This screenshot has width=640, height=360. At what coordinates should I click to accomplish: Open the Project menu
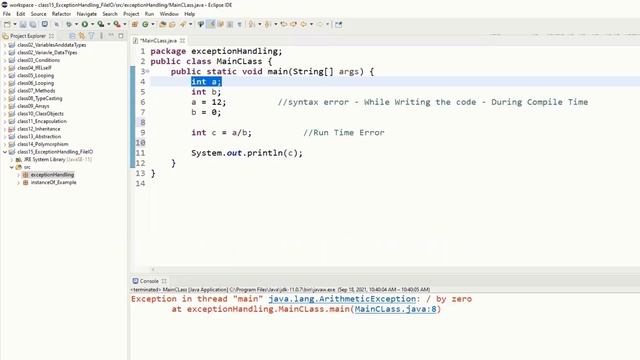[x=131, y=14]
